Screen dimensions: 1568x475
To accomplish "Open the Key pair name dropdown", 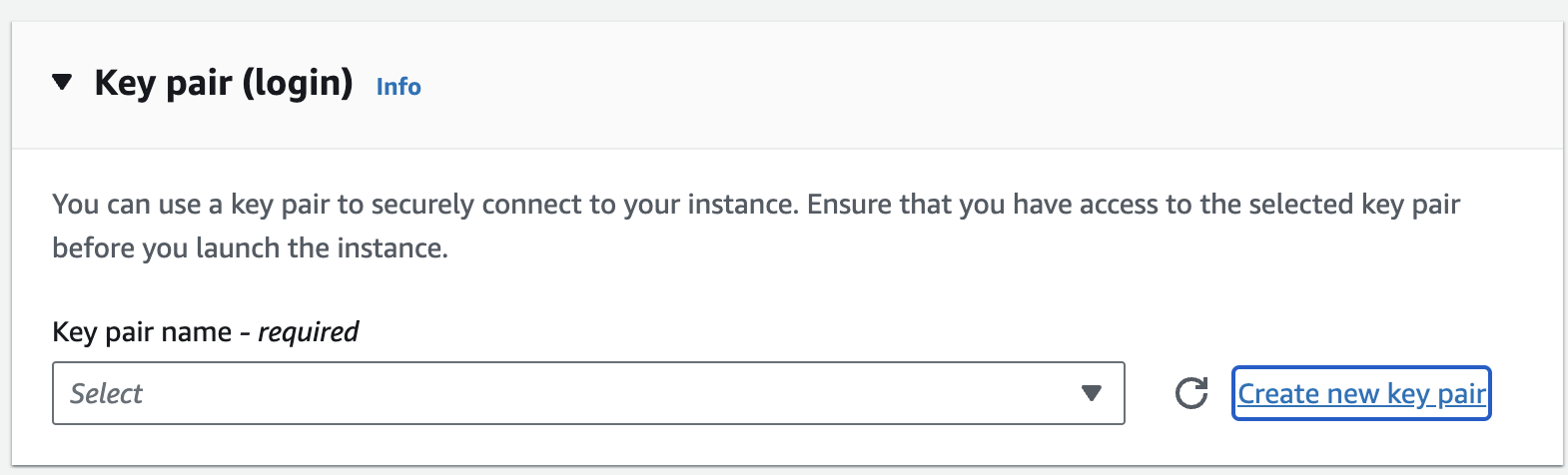I will click(587, 393).
